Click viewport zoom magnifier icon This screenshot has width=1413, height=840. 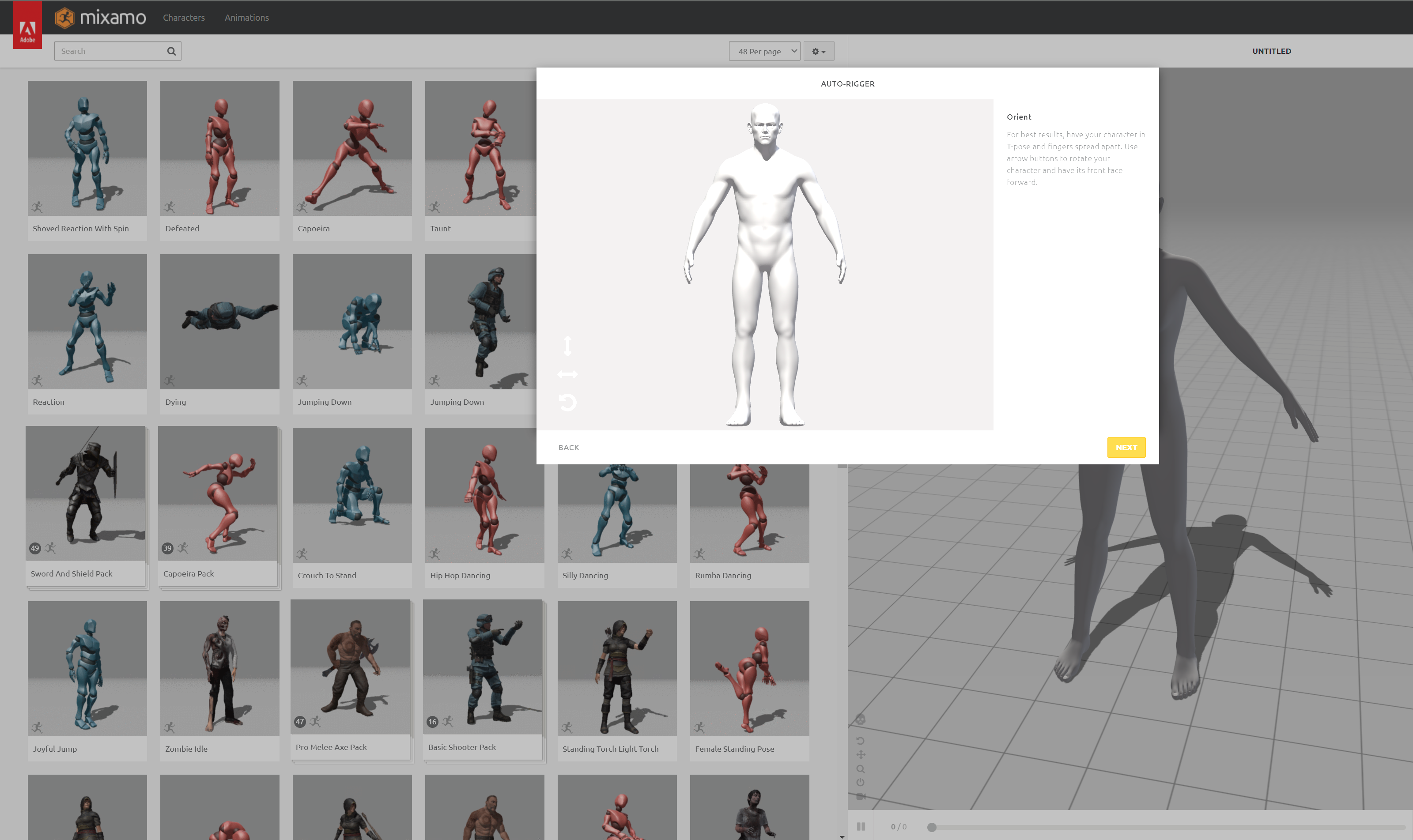point(861,768)
